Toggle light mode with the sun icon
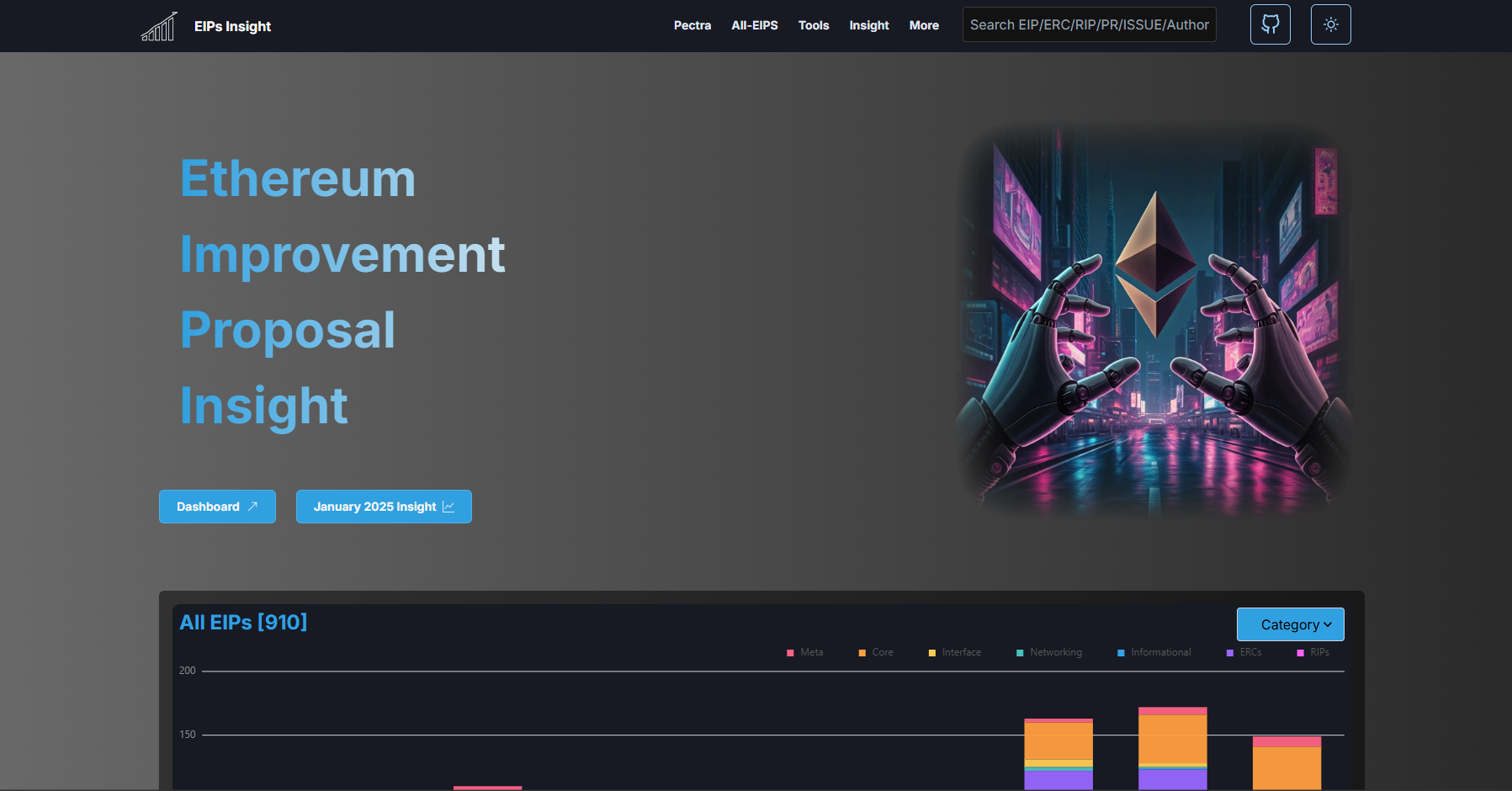 click(x=1330, y=24)
